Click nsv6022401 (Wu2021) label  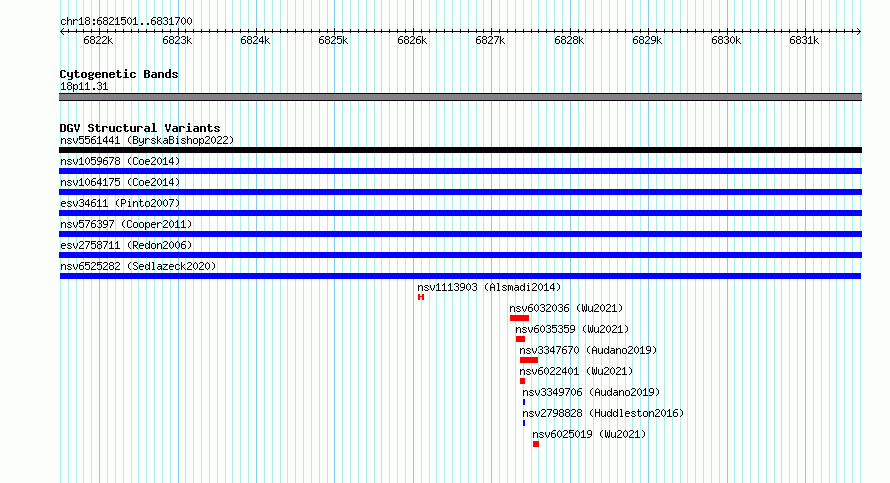[576, 371]
